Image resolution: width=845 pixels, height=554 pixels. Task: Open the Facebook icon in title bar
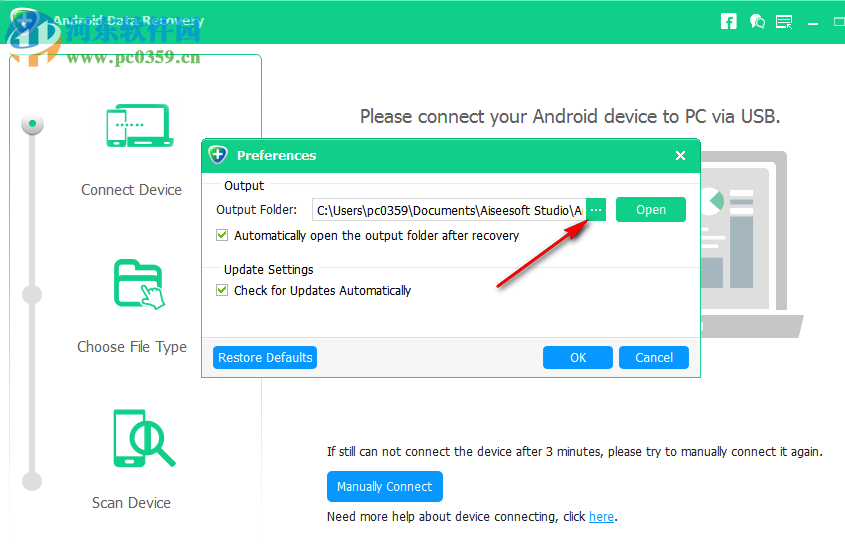(729, 22)
